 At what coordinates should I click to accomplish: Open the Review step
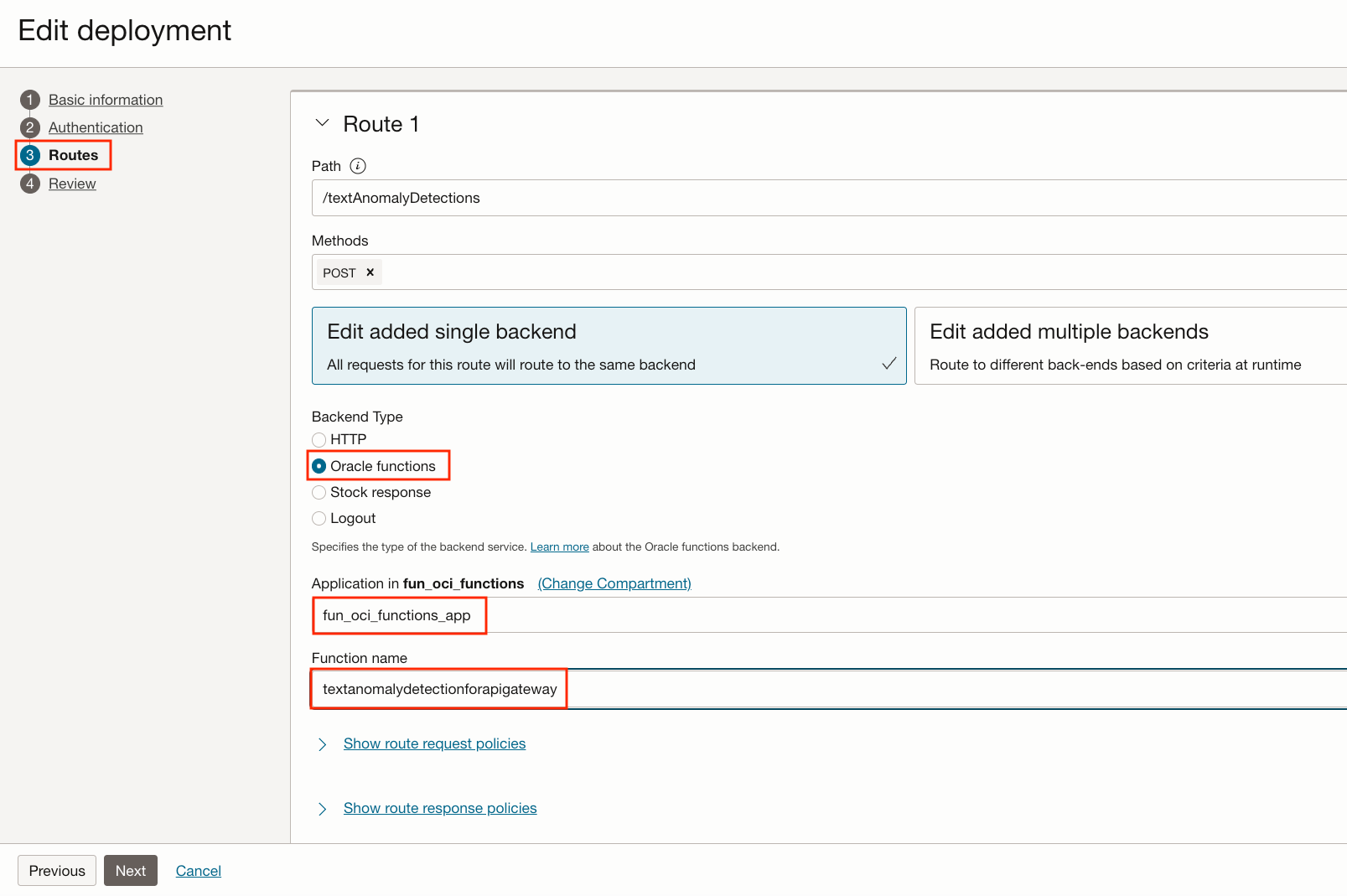72,184
